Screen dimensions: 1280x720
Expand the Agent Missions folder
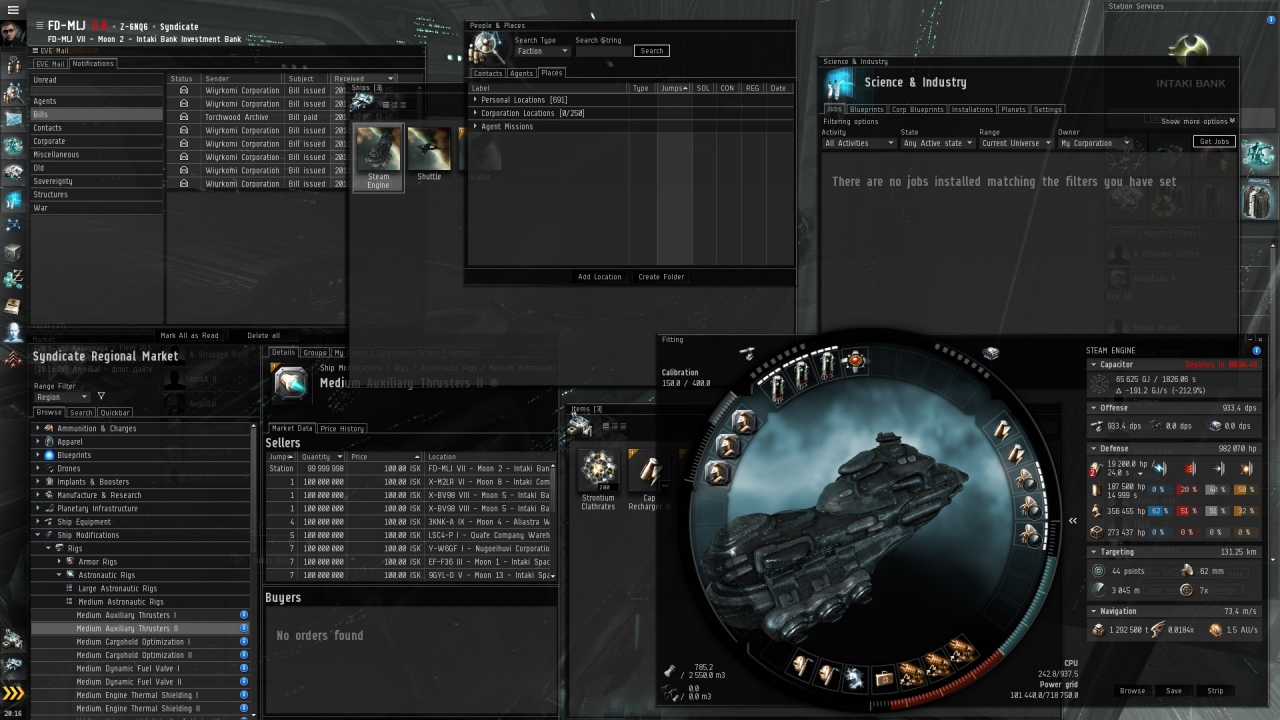point(476,127)
